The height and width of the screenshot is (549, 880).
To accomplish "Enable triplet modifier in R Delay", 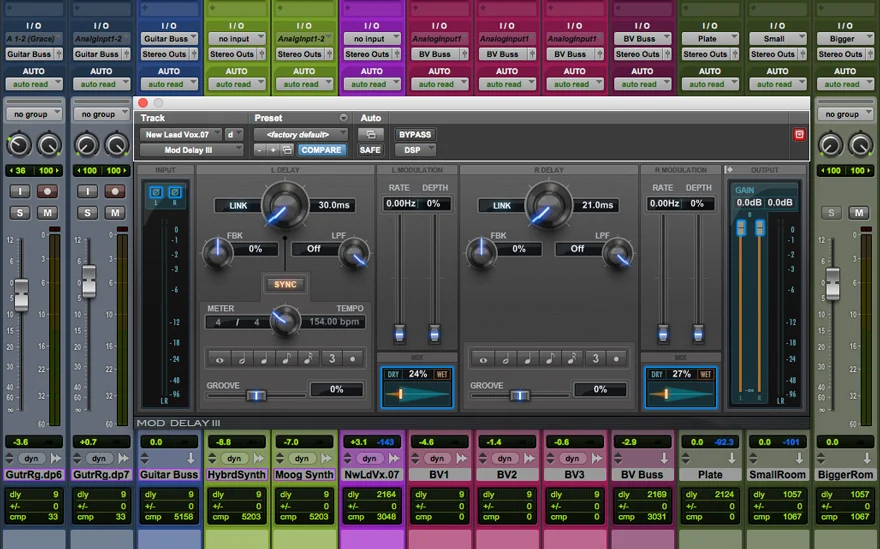I will click(x=595, y=359).
